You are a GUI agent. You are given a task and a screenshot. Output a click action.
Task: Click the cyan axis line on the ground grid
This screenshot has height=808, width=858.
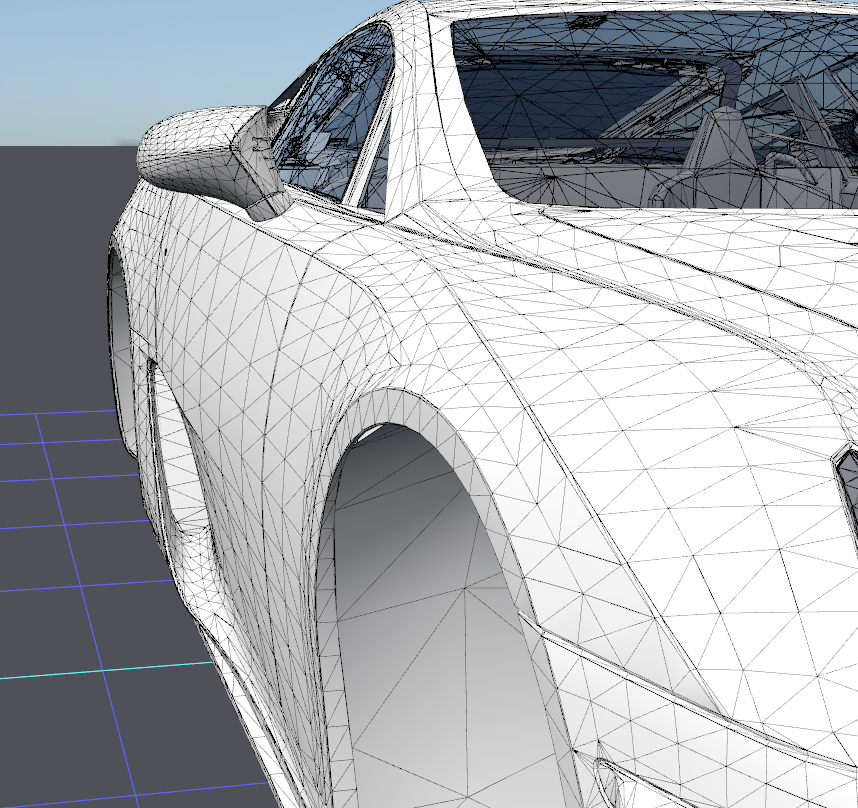pyautogui.click(x=107, y=670)
